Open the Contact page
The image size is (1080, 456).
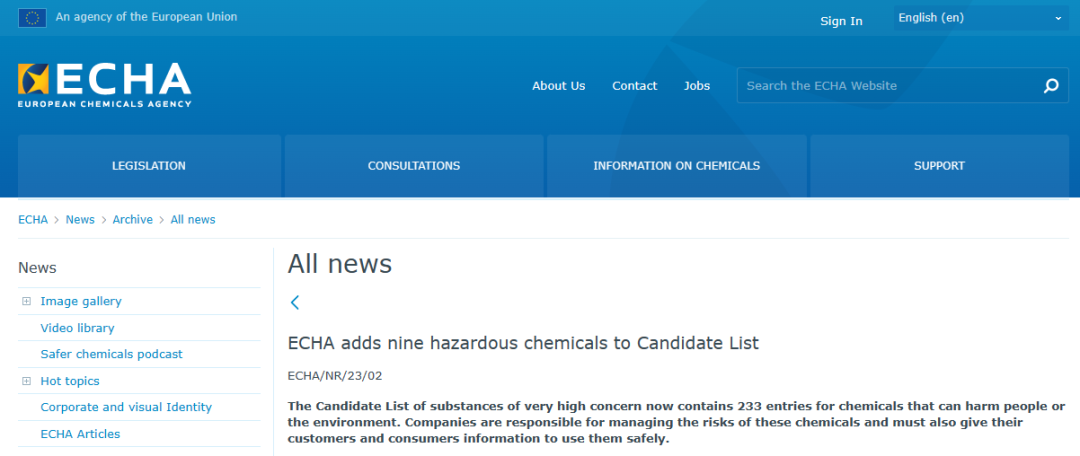[634, 86]
